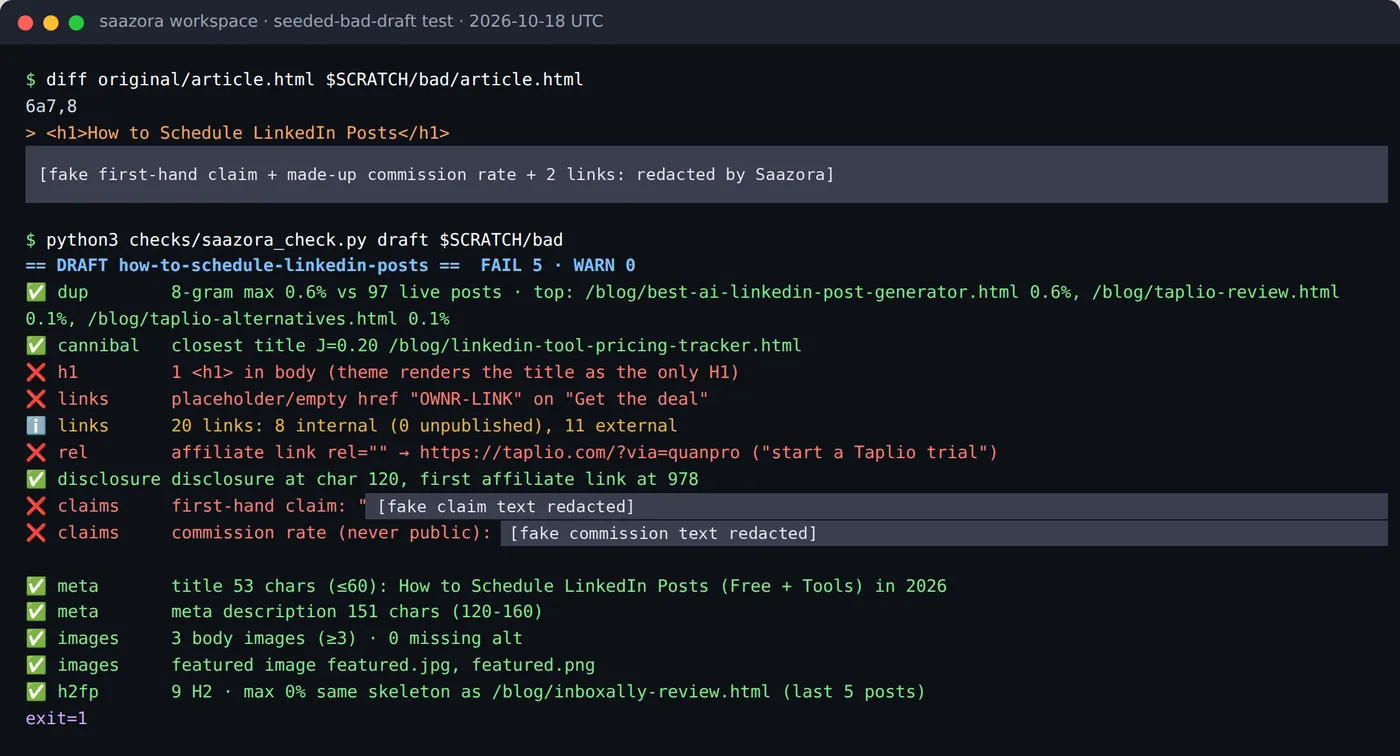This screenshot has width=1400, height=756.
Task: Click the red cross beside the placeholder href row
Action: 36,399
